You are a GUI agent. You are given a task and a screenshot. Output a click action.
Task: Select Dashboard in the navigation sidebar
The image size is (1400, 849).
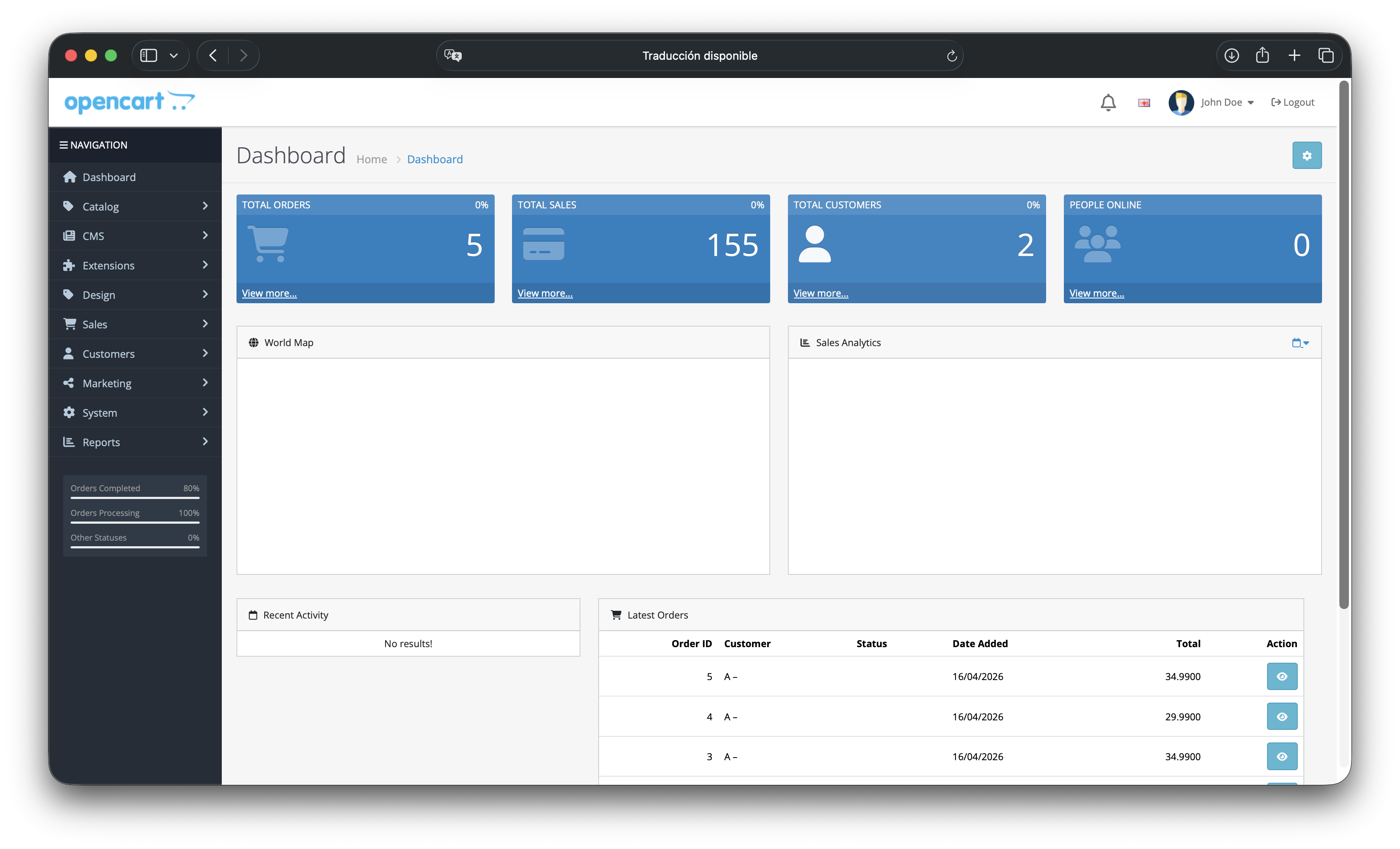[x=109, y=177]
